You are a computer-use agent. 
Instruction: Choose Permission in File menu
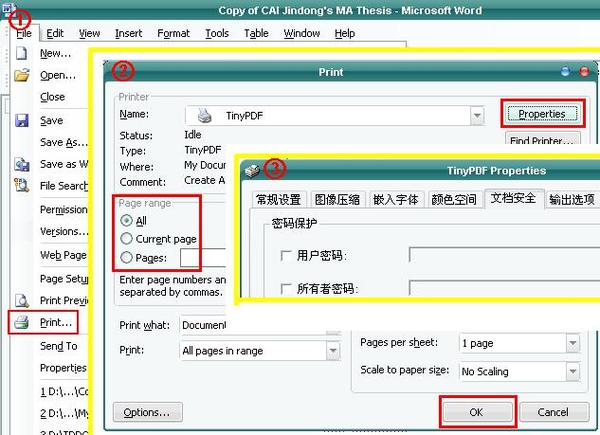click(x=64, y=210)
